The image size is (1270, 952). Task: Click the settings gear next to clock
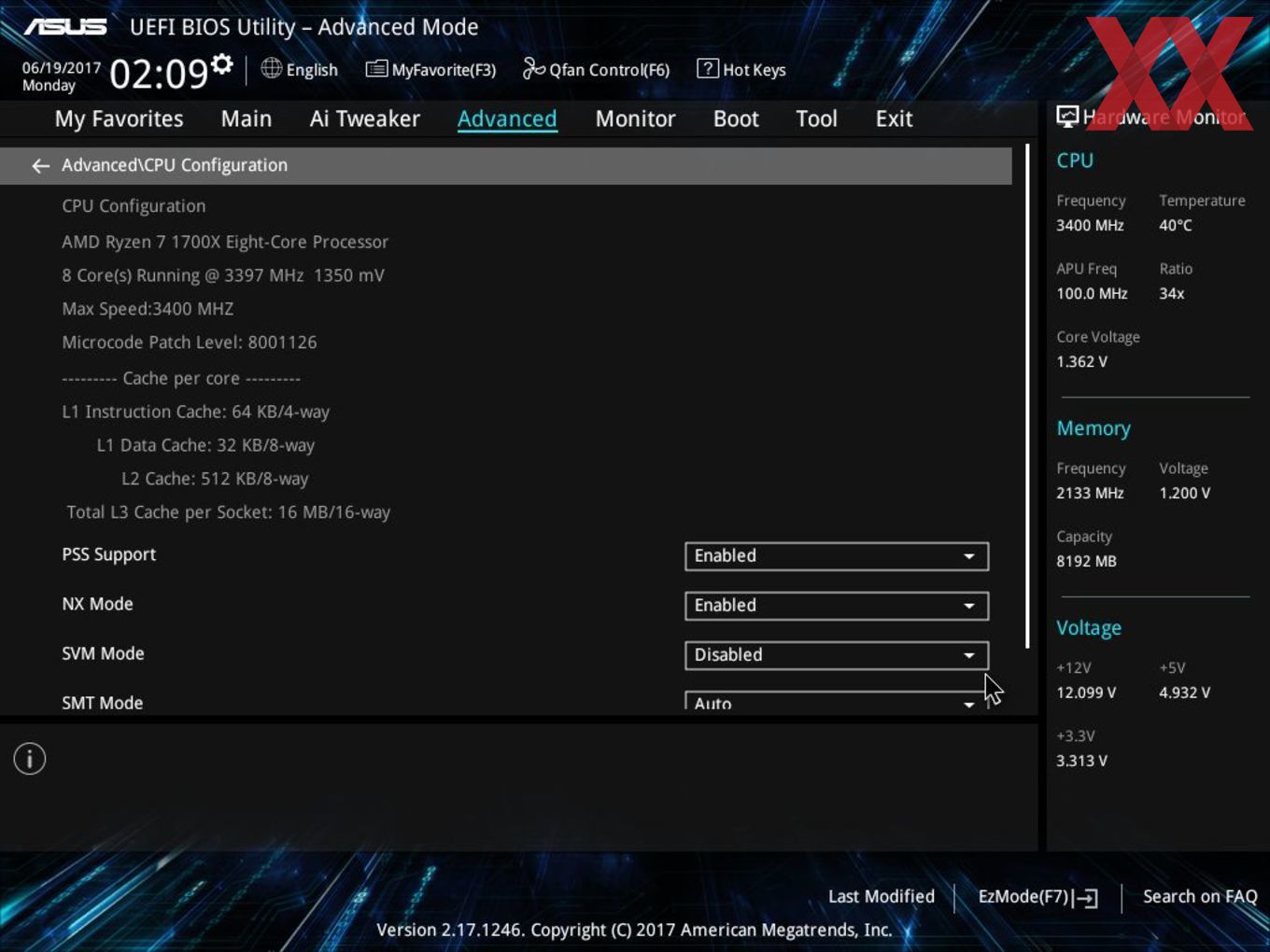pyautogui.click(x=222, y=64)
